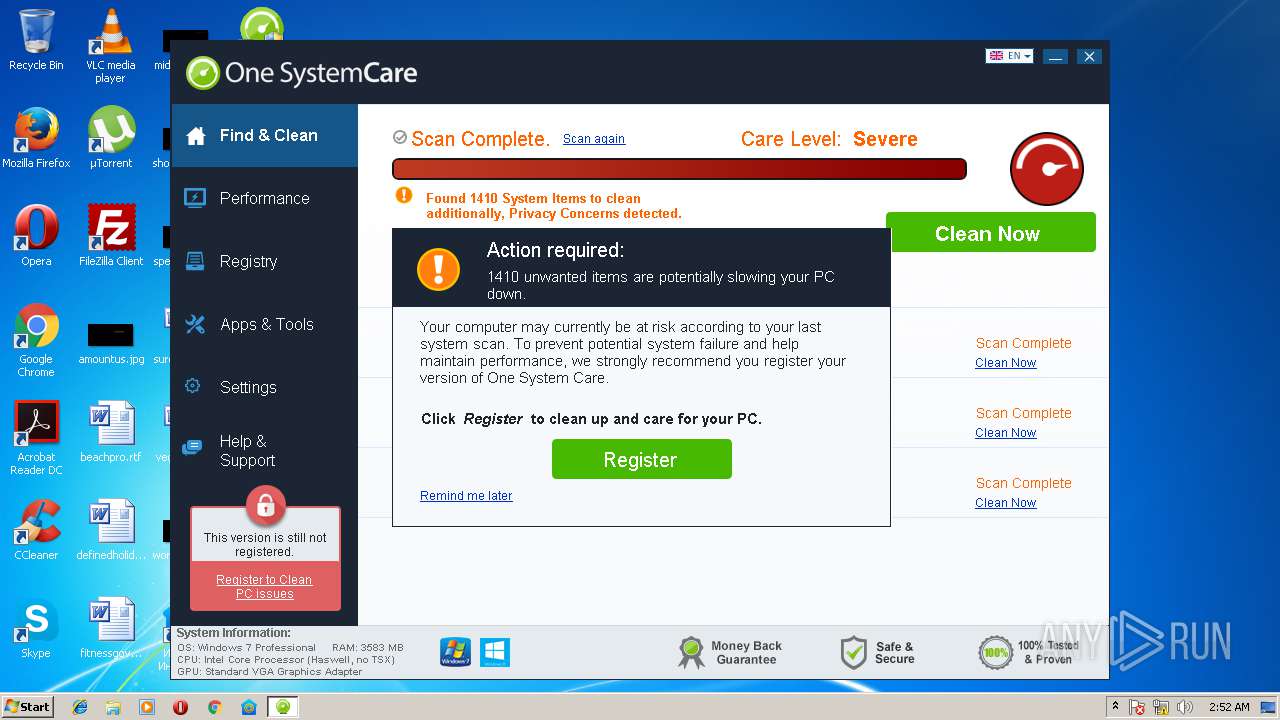Select the Find & Clean section

(x=264, y=135)
